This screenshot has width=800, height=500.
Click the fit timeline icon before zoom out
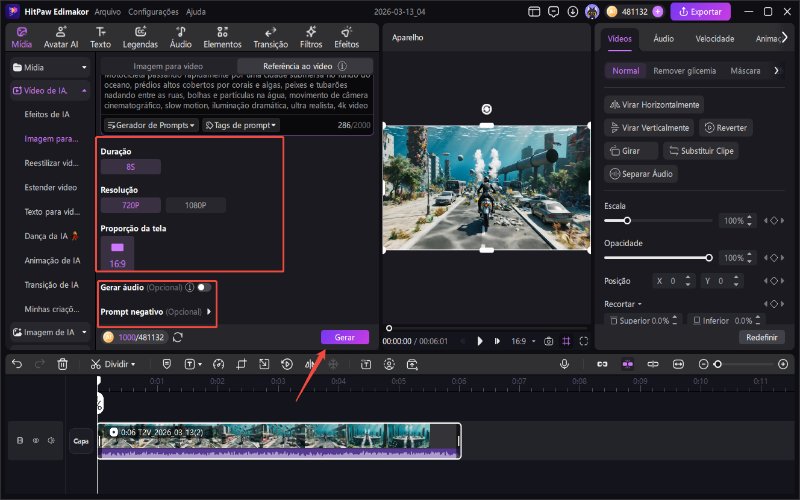(678, 364)
